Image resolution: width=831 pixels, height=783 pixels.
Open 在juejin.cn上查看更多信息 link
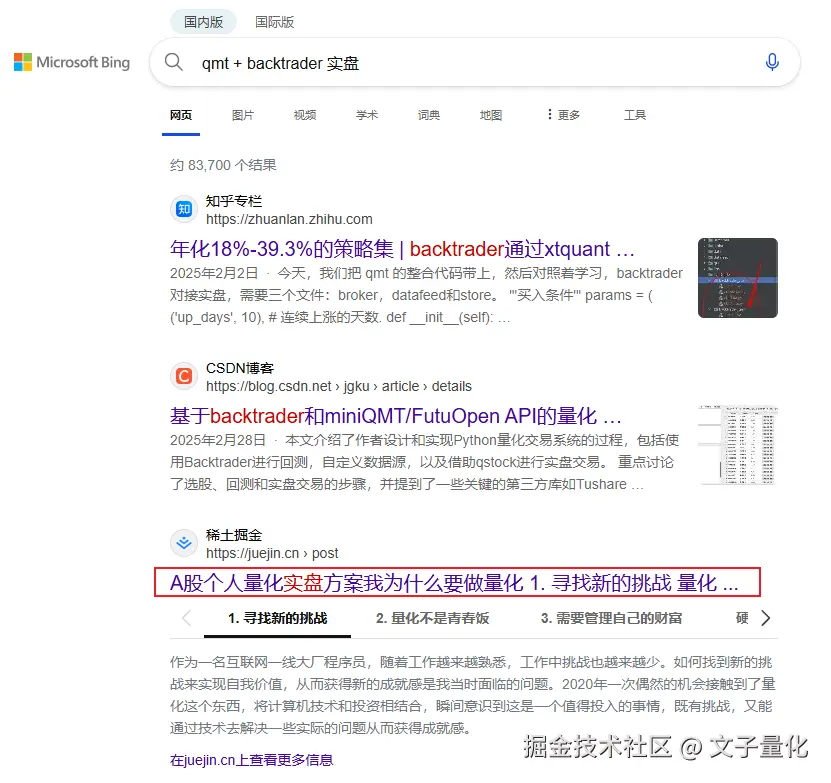(252, 760)
